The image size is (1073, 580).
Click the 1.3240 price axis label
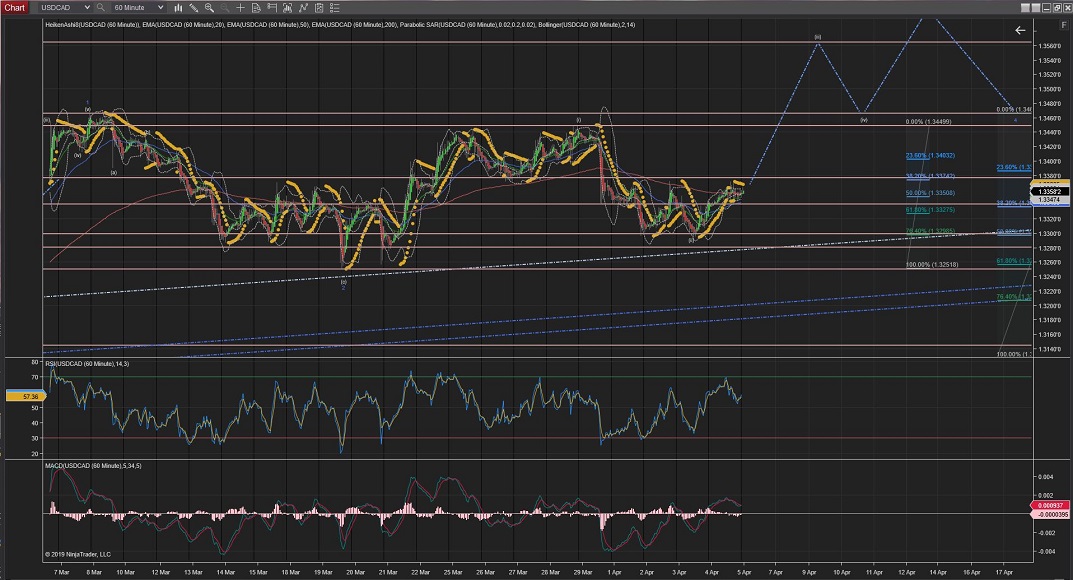click(1050, 277)
